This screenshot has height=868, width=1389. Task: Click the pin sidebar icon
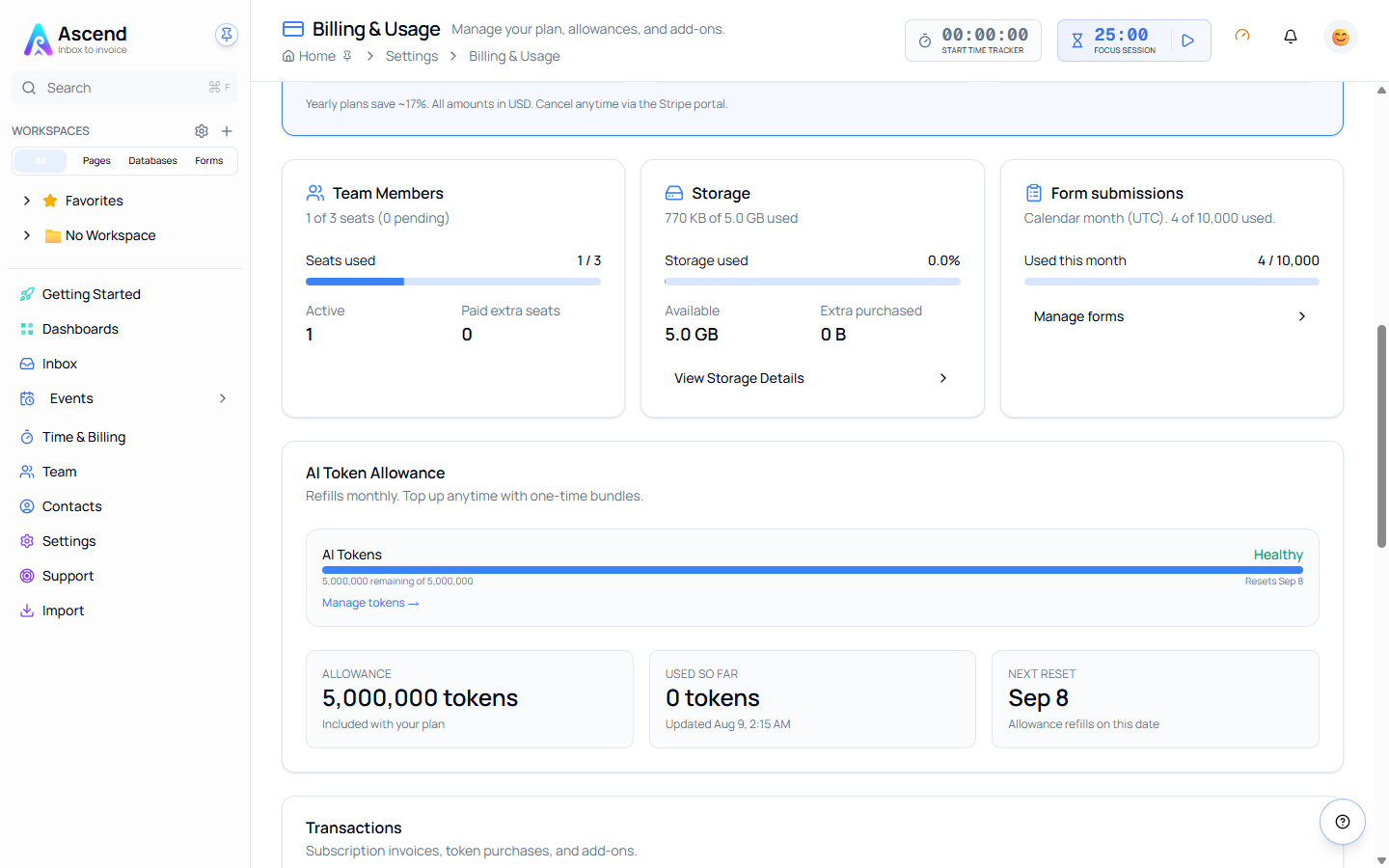point(227,35)
